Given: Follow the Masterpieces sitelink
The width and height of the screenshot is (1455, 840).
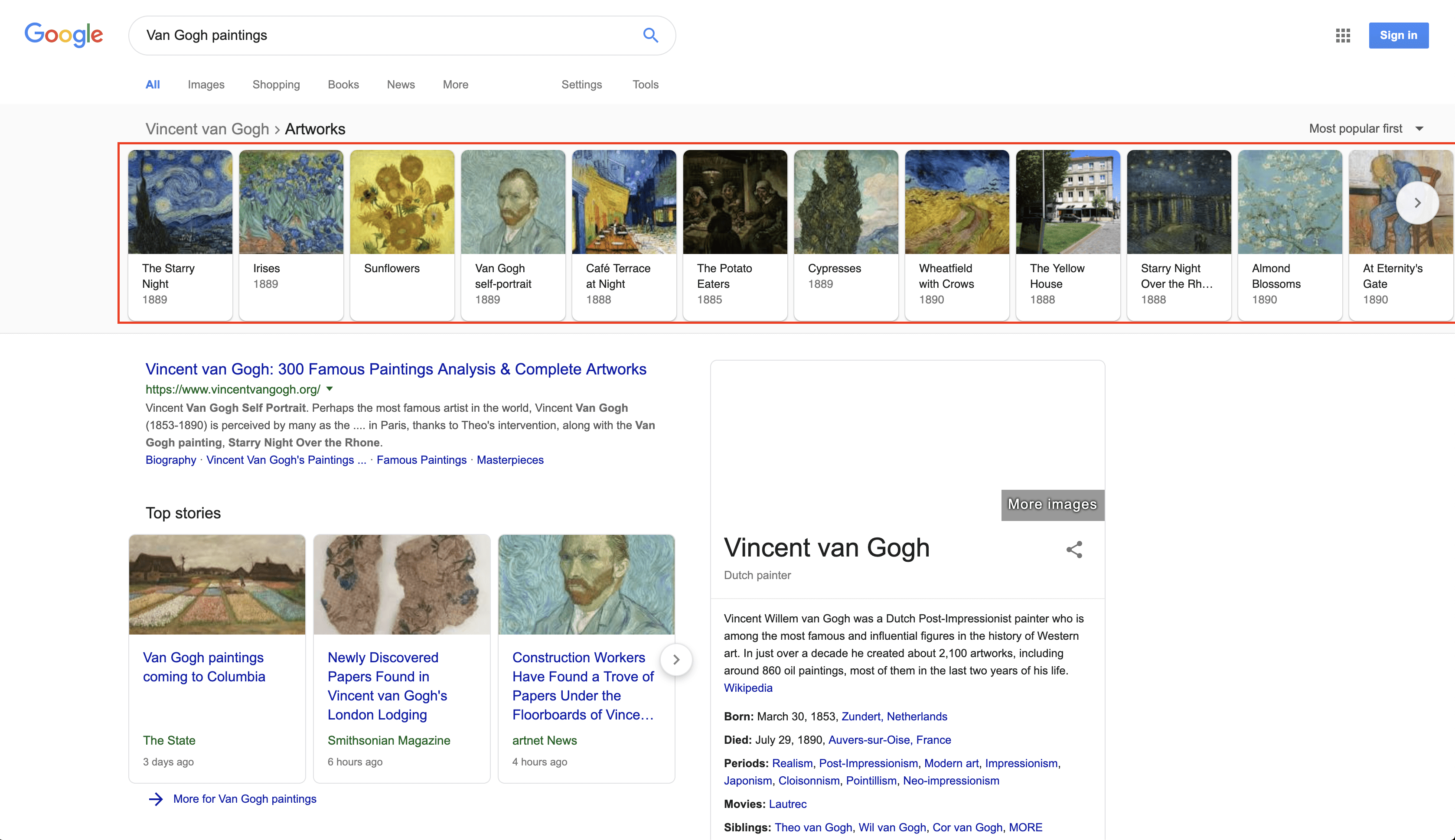Looking at the screenshot, I should pos(510,460).
